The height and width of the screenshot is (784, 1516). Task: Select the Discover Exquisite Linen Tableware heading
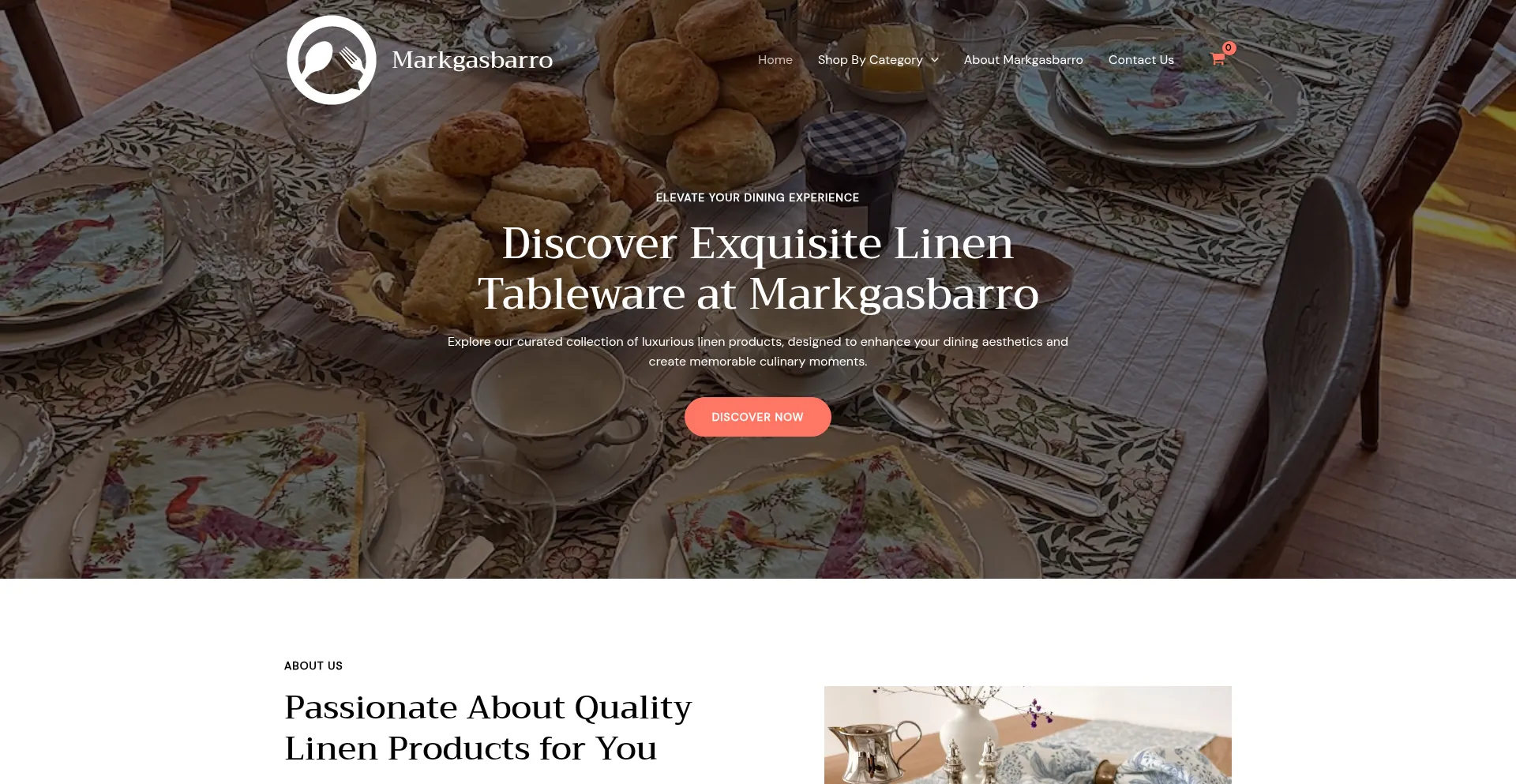[758, 268]
